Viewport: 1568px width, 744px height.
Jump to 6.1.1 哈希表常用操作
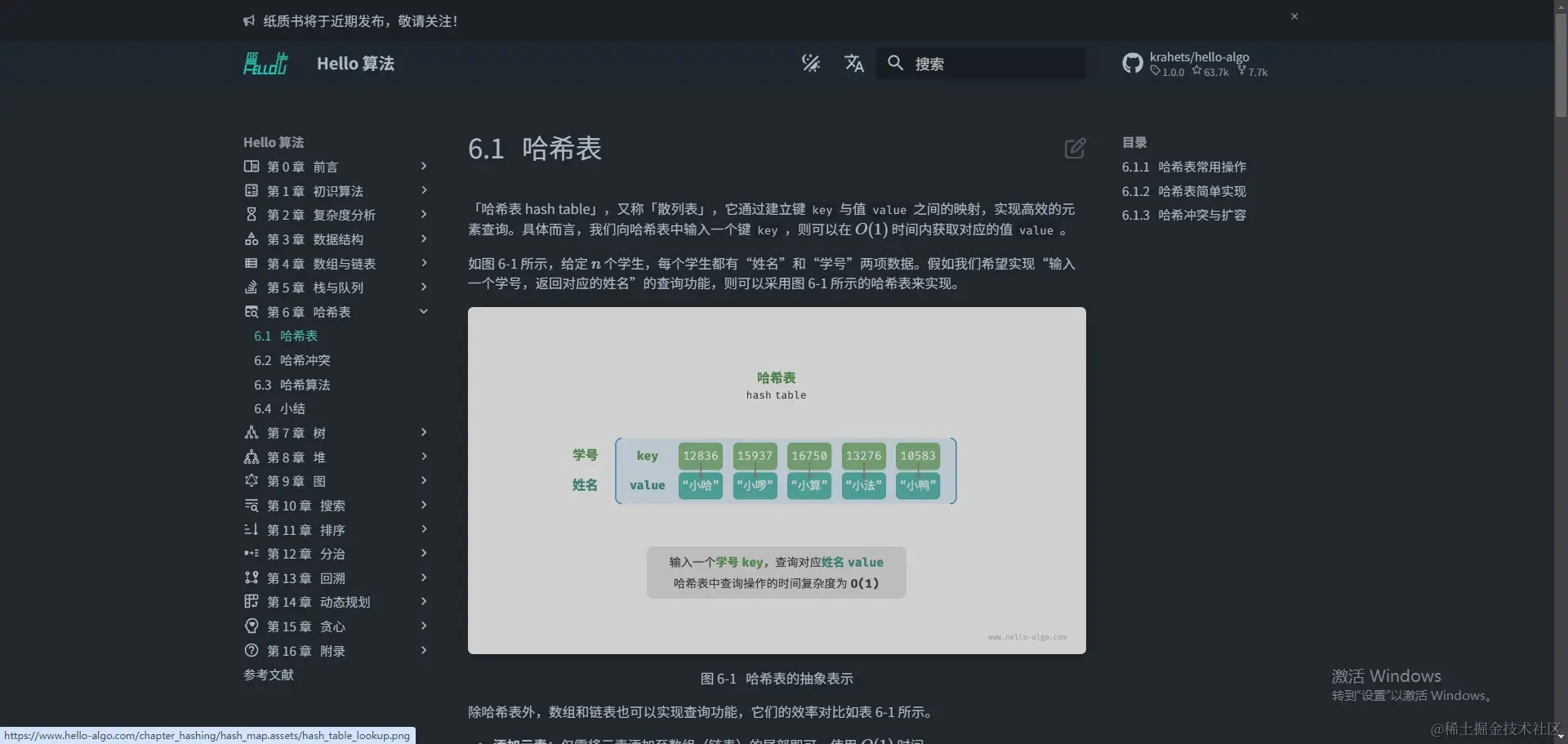(1184, 167)
